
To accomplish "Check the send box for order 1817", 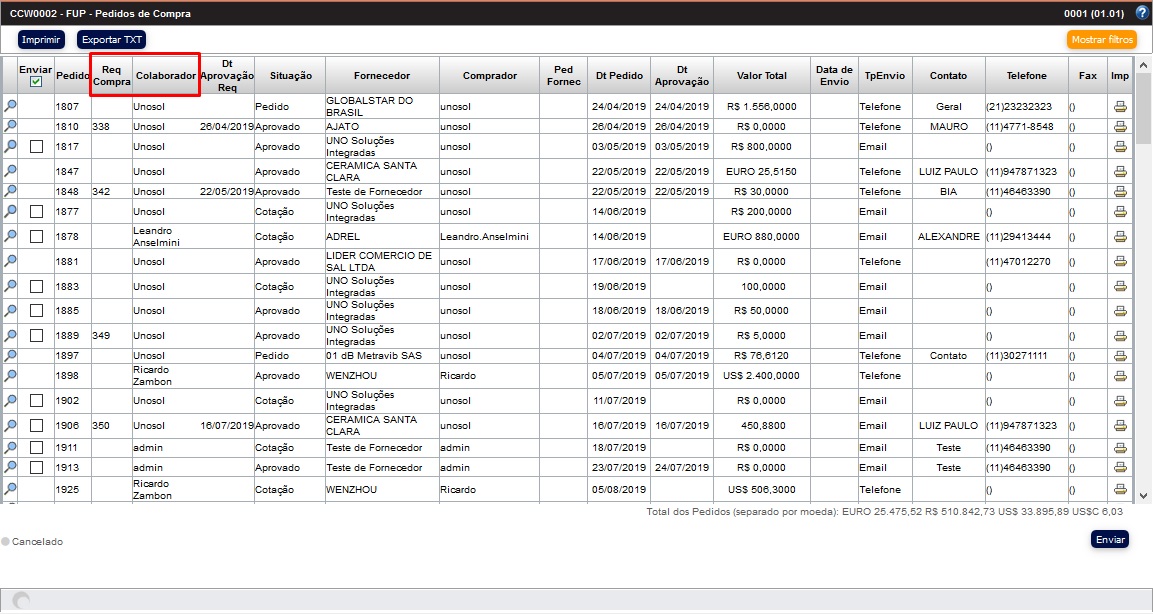I will 36,147.
